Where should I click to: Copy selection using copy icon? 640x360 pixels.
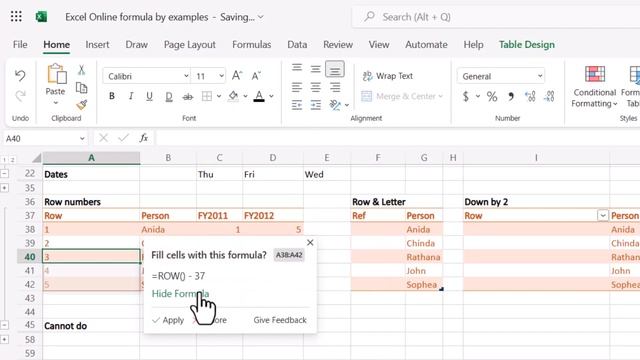(81, 88)
